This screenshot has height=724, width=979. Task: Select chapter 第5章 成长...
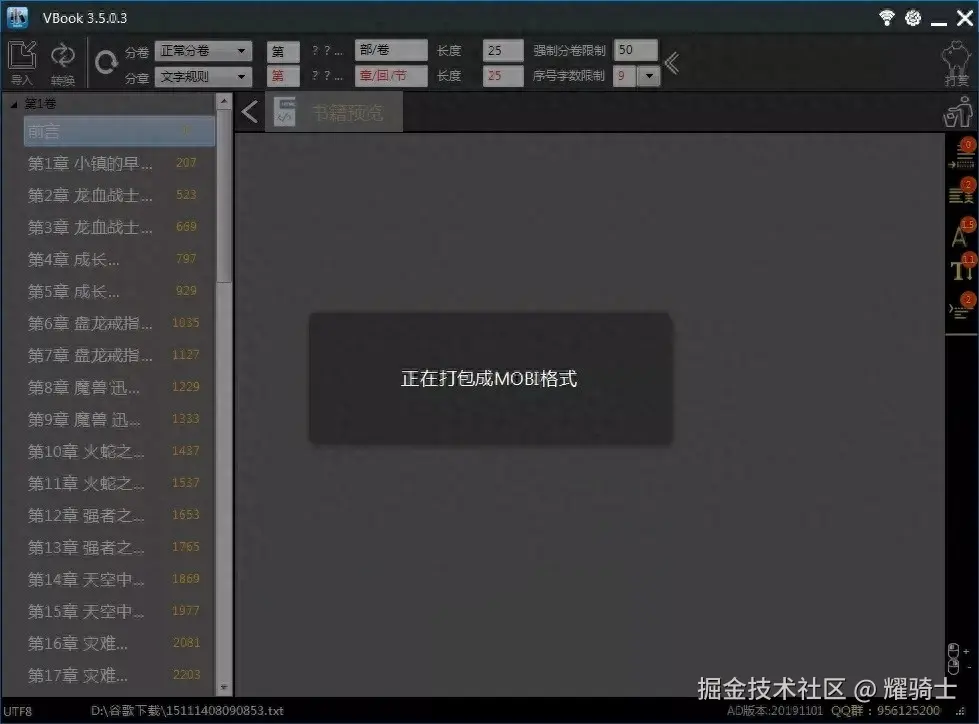(119, 291)
